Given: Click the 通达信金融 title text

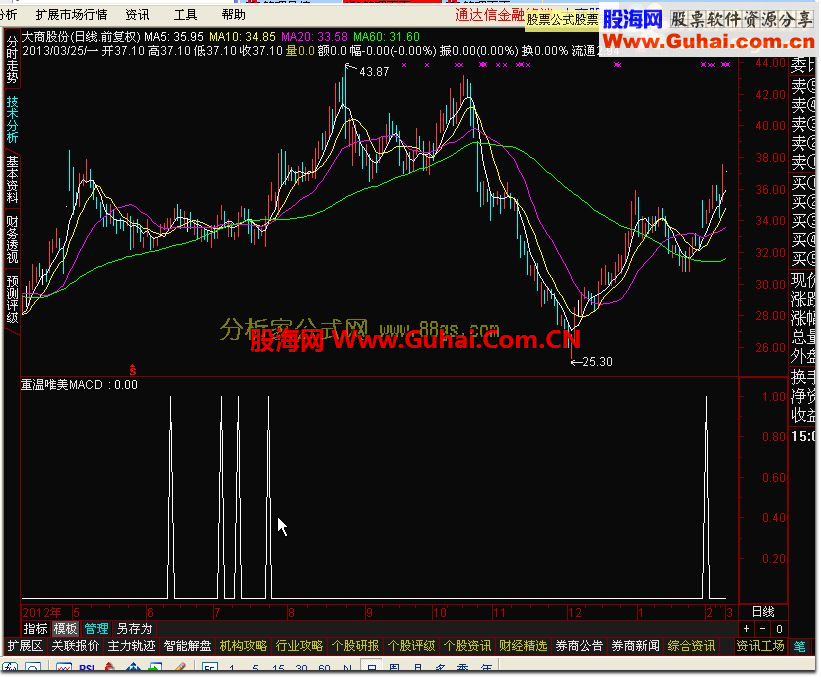Looking at the screenshot, I should click(490, 15).
